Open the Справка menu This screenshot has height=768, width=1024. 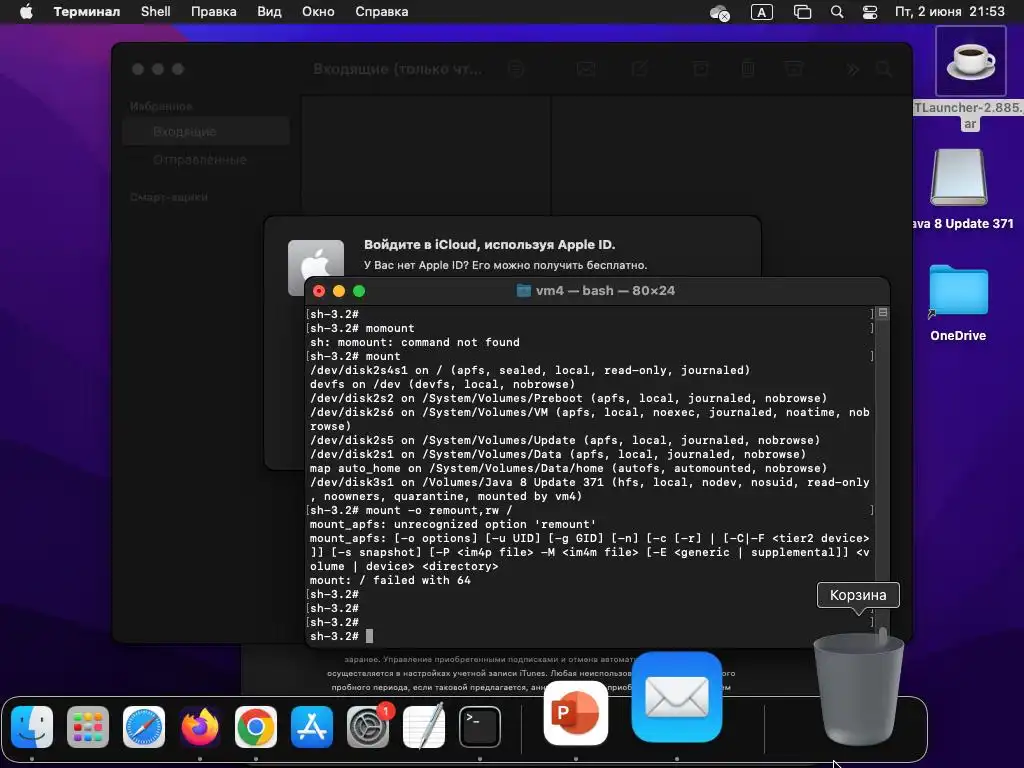click(381, 12)
